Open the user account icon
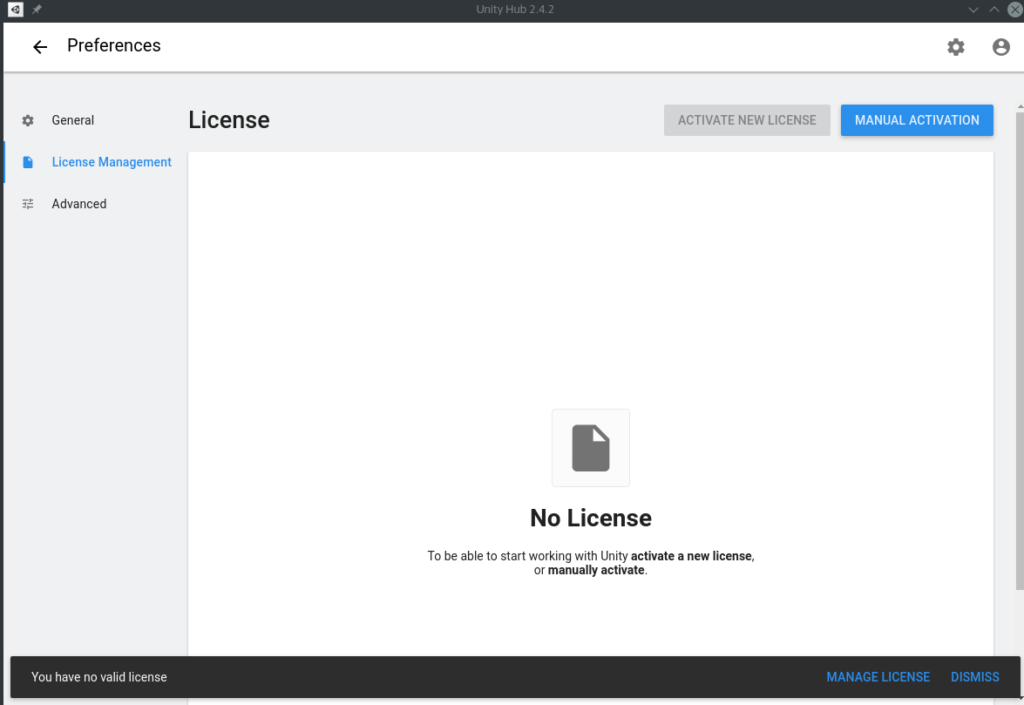The image size is (1024, 705). coord(1000,46)
